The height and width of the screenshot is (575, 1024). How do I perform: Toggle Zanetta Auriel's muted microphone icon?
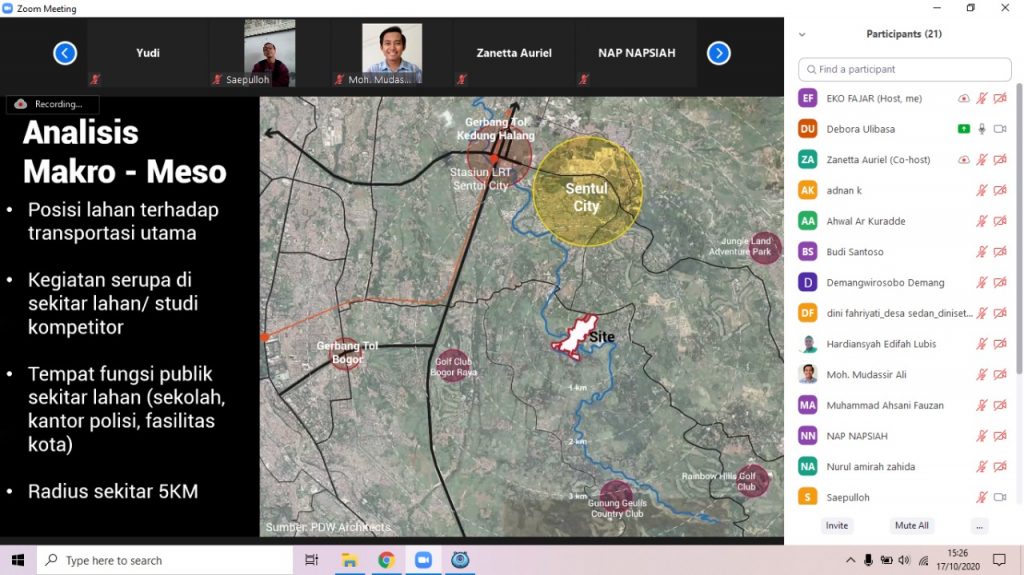pos(982,160)
